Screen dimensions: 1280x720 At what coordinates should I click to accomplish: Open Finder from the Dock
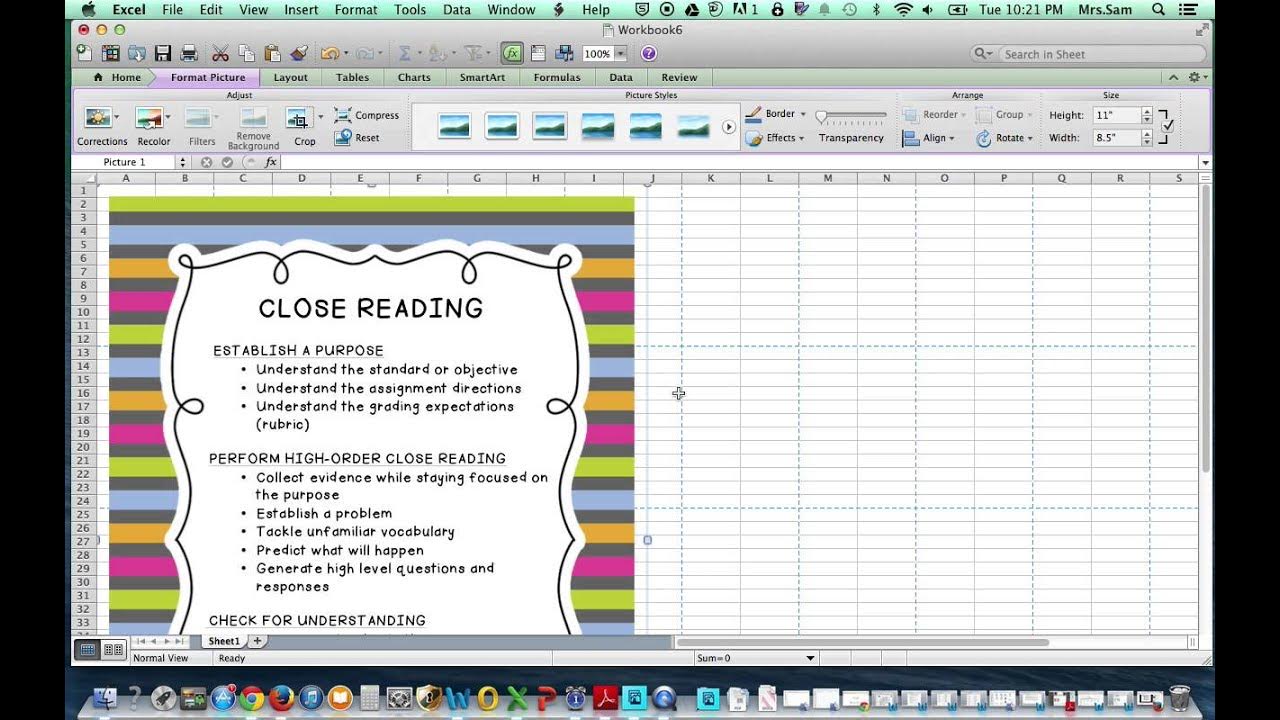point(104,697)
